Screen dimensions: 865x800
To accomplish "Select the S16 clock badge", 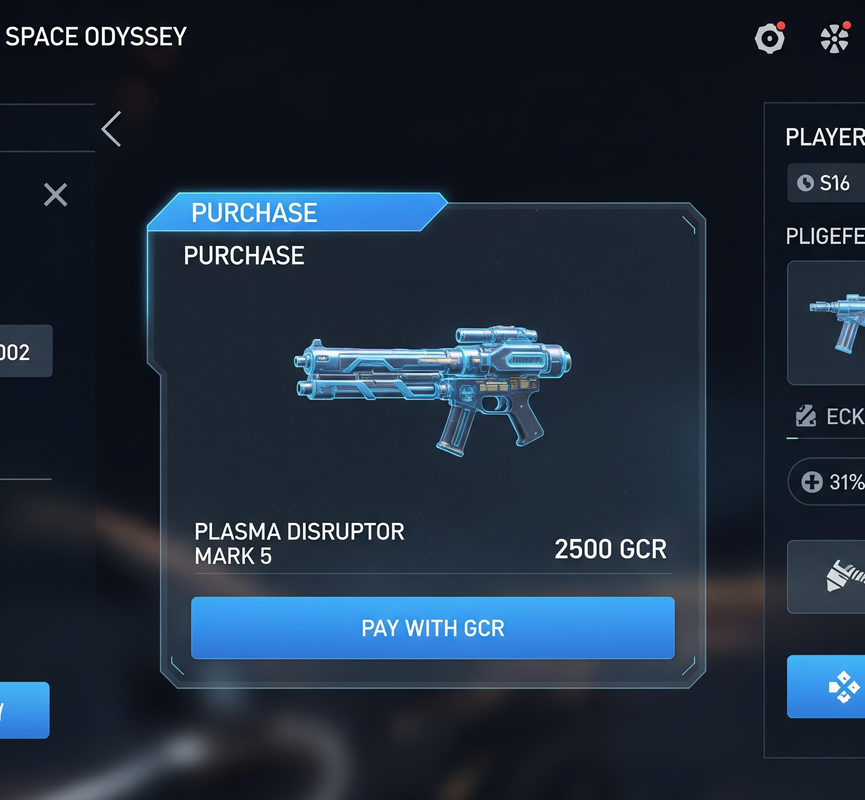I will tap(826, 183).
